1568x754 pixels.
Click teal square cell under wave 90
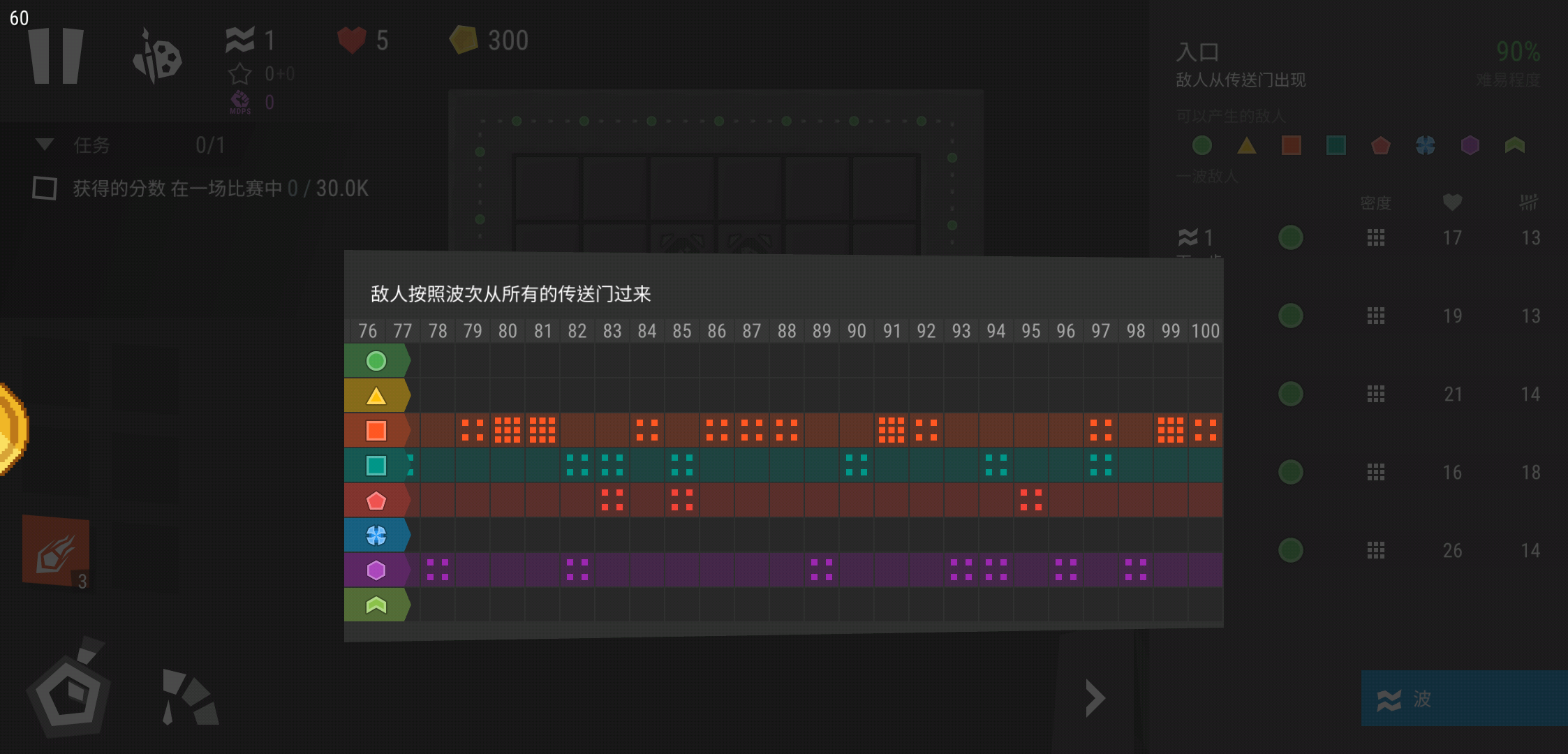pos(857,465)
